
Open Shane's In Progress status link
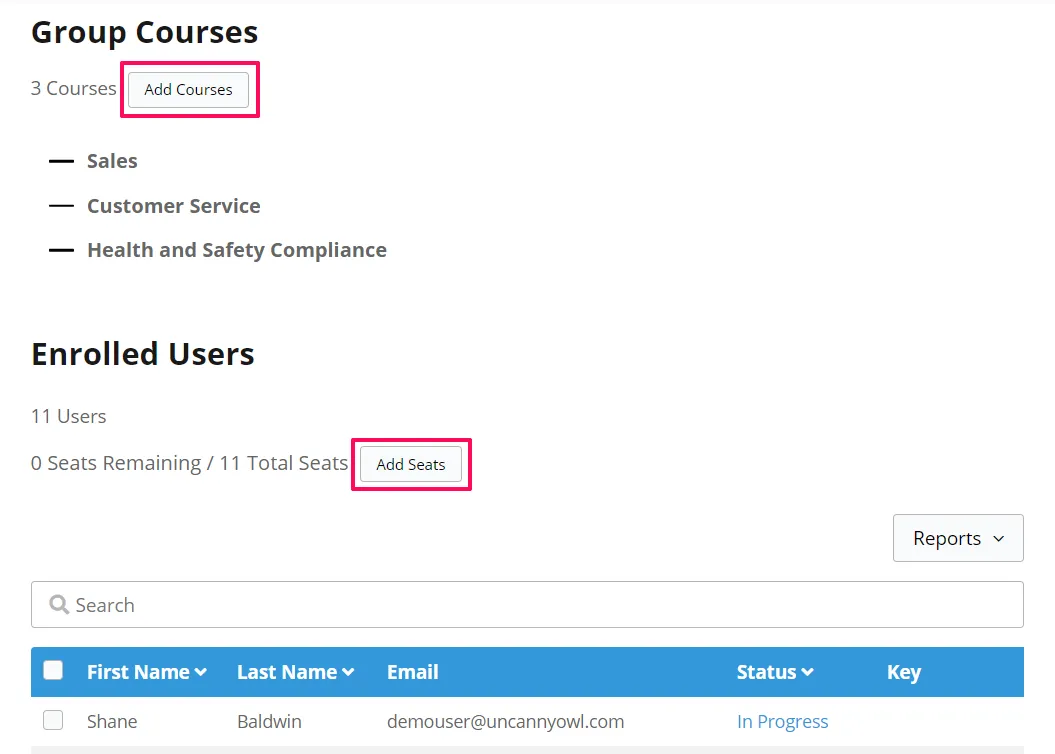tap(782, 722)
